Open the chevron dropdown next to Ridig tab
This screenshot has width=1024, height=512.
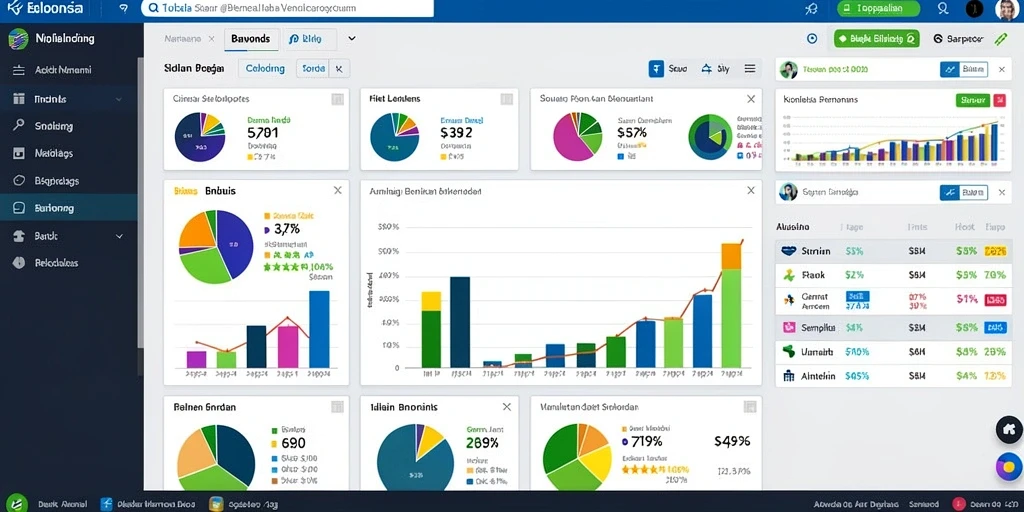tap(351, 39)
